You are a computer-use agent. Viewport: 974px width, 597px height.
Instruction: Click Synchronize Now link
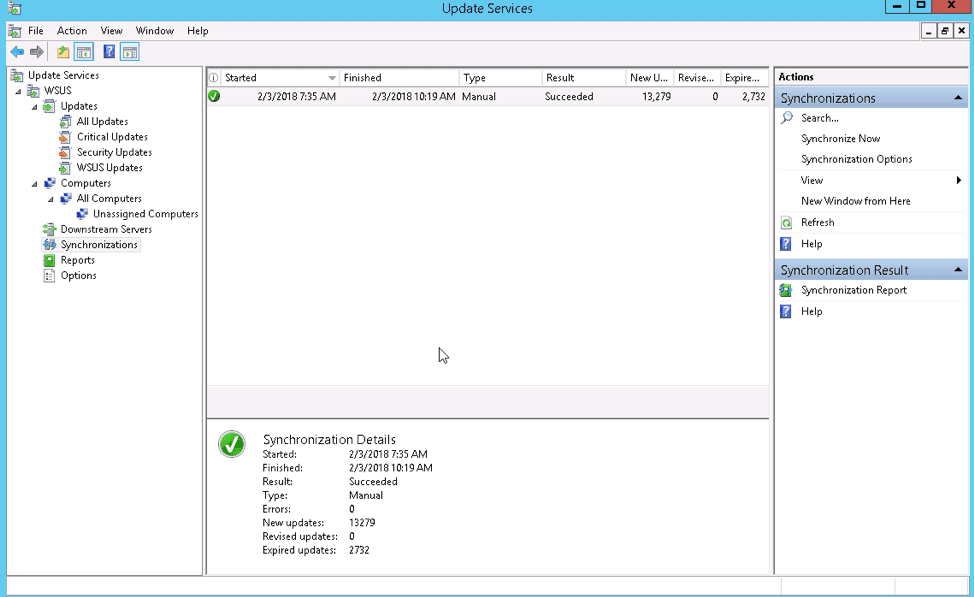(840, 139)
